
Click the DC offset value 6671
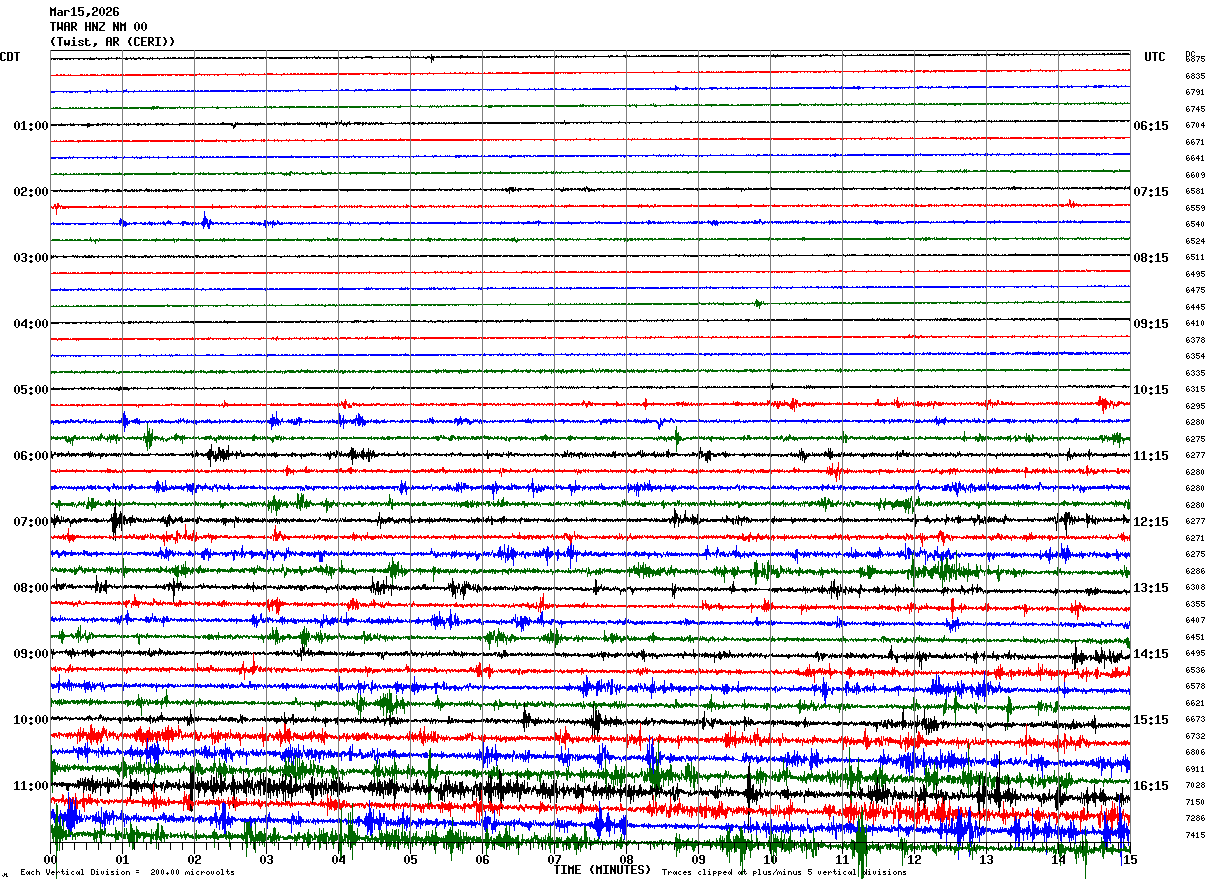tap(1195, 142)
